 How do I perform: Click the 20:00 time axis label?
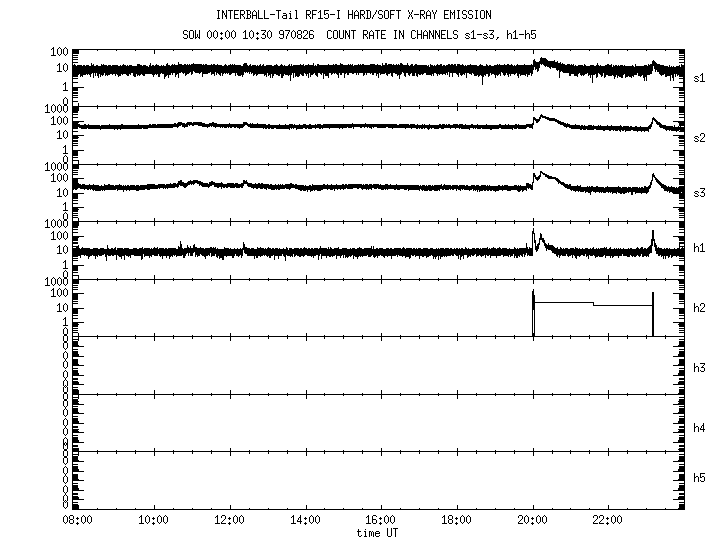tap(533, 520)
